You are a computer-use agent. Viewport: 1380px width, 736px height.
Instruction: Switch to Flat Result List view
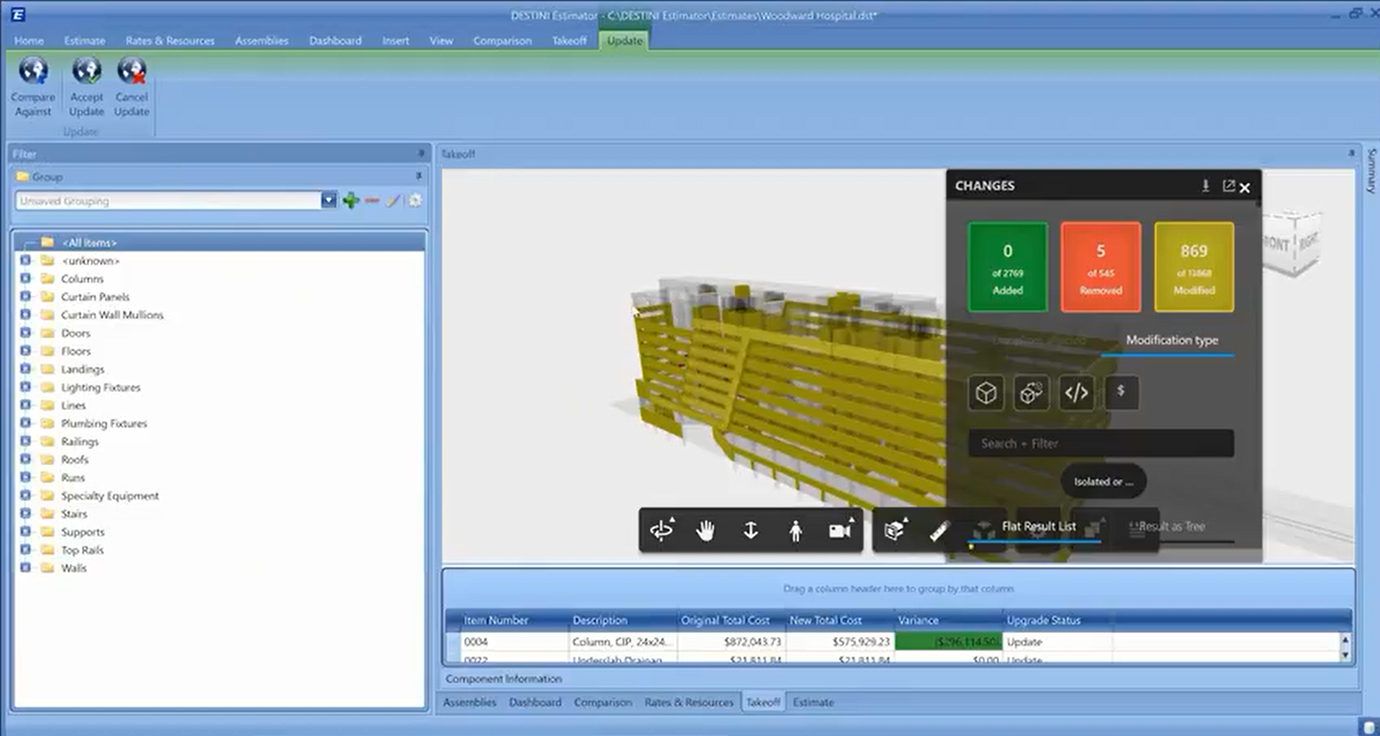tap(1039, 526)
